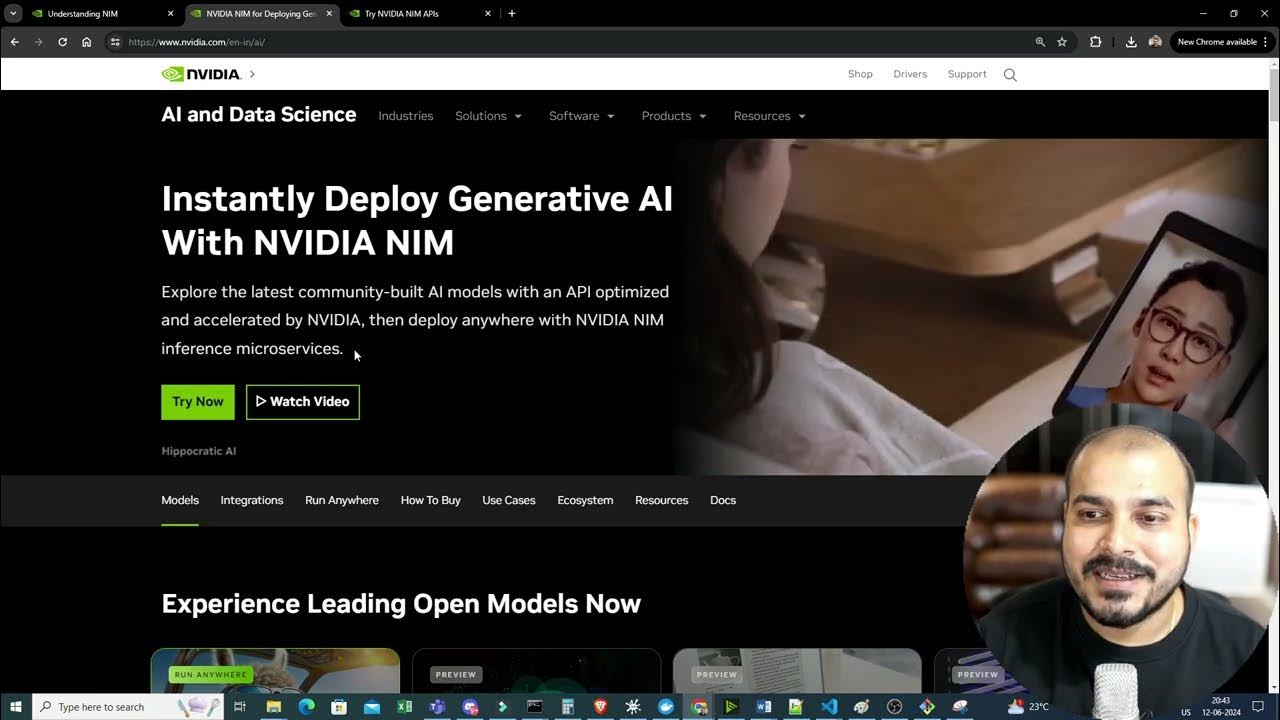Image resolution: width=1280 pixels, height=720 pixels.
Task: Open the Shop link
Action: tap(860, 74)
